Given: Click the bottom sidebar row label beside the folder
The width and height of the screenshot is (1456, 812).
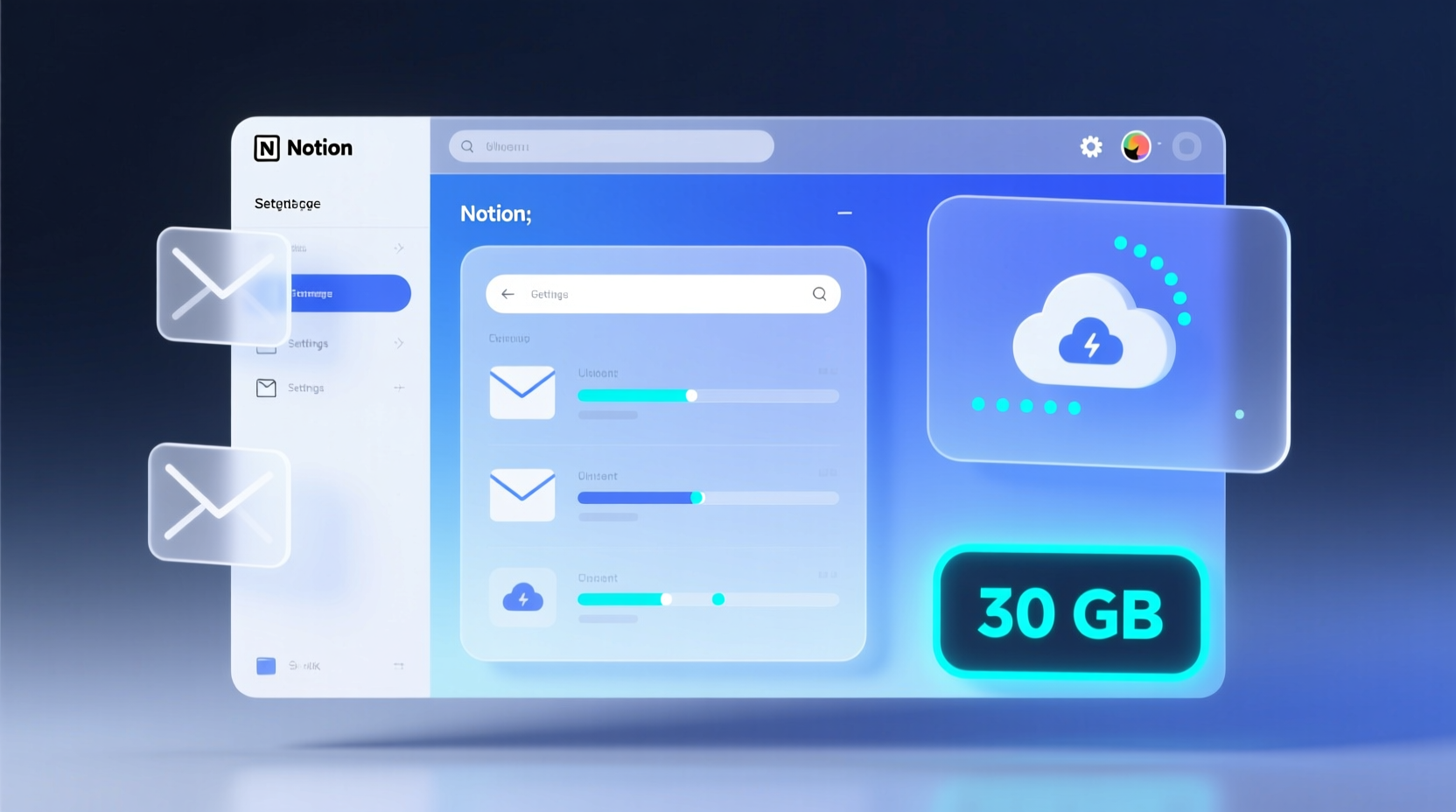Looking at the screenshot, I should point(304,666).
